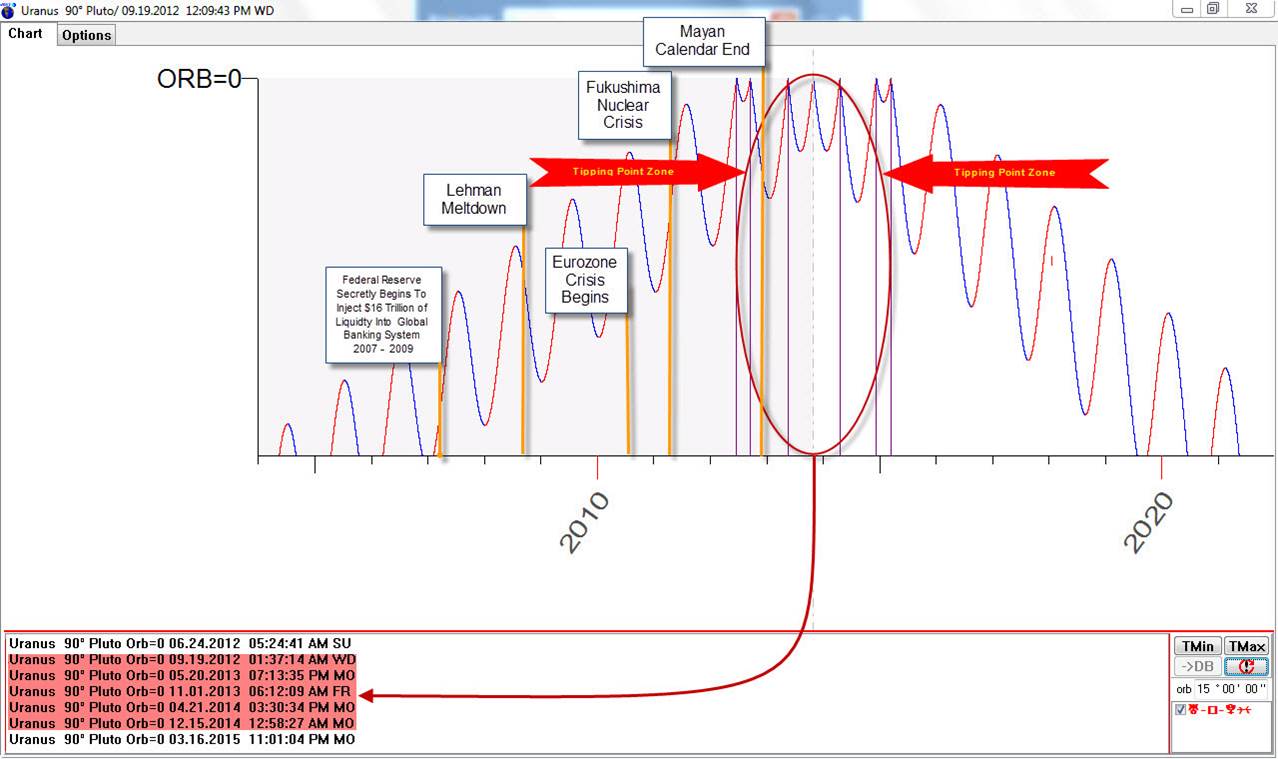This screenshot has width=1278, height=759.
Task: Minimize the chart window
Action: [x=1187, y=9]
